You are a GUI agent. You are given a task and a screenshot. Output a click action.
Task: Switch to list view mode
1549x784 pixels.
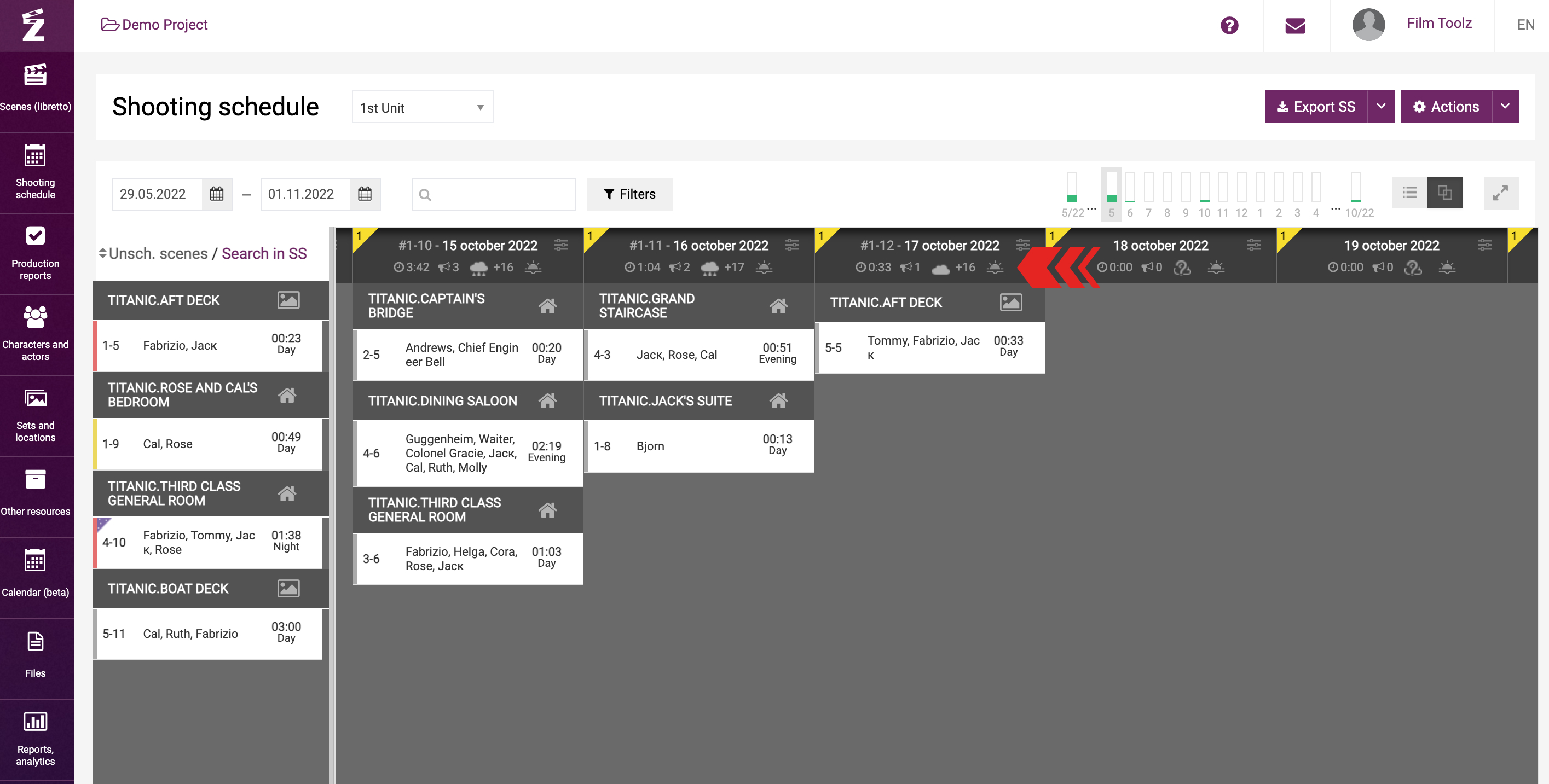[x=1409, y=193]
